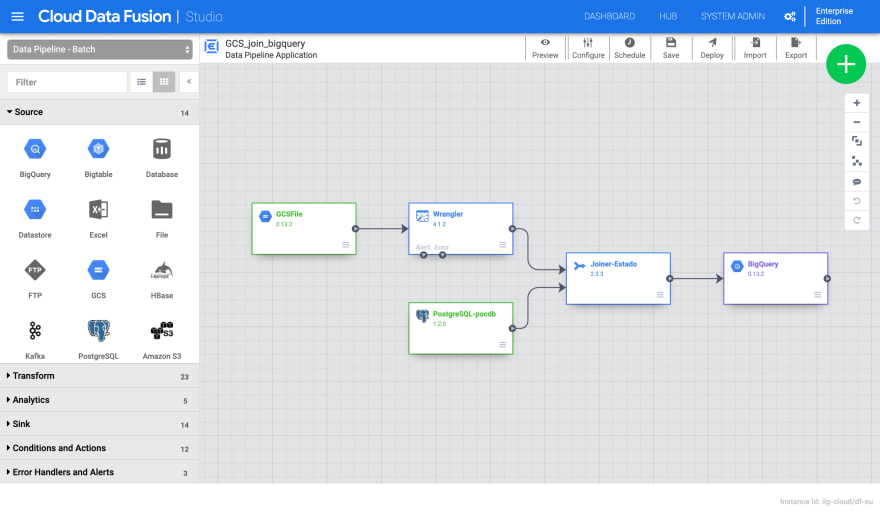
Task: Go to Dashboard
Action: [x=609, y=16]
